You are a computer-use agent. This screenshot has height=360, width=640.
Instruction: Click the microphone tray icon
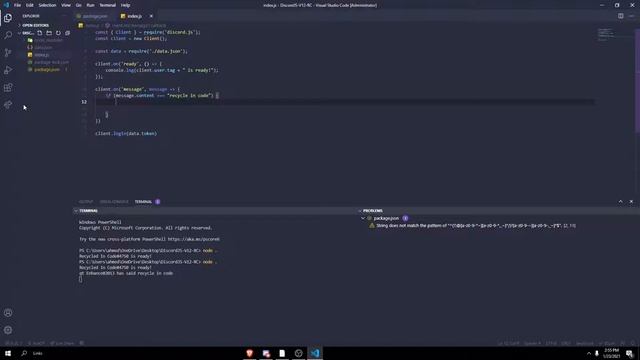point(597,353)
